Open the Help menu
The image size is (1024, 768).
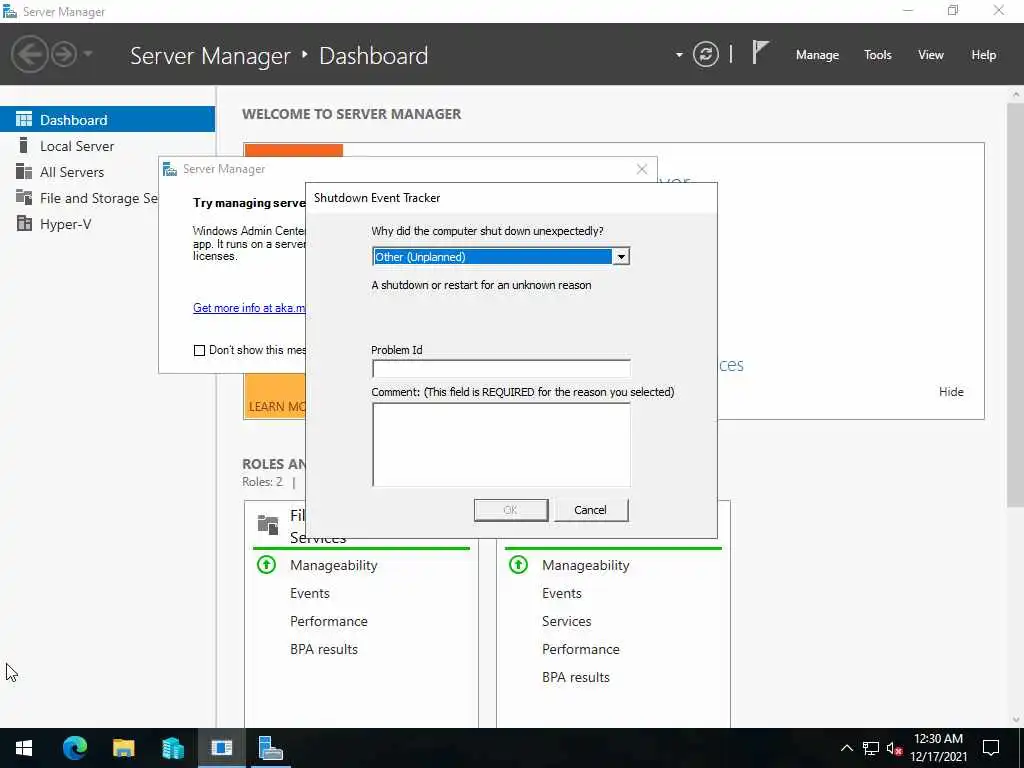click(984, 55)
